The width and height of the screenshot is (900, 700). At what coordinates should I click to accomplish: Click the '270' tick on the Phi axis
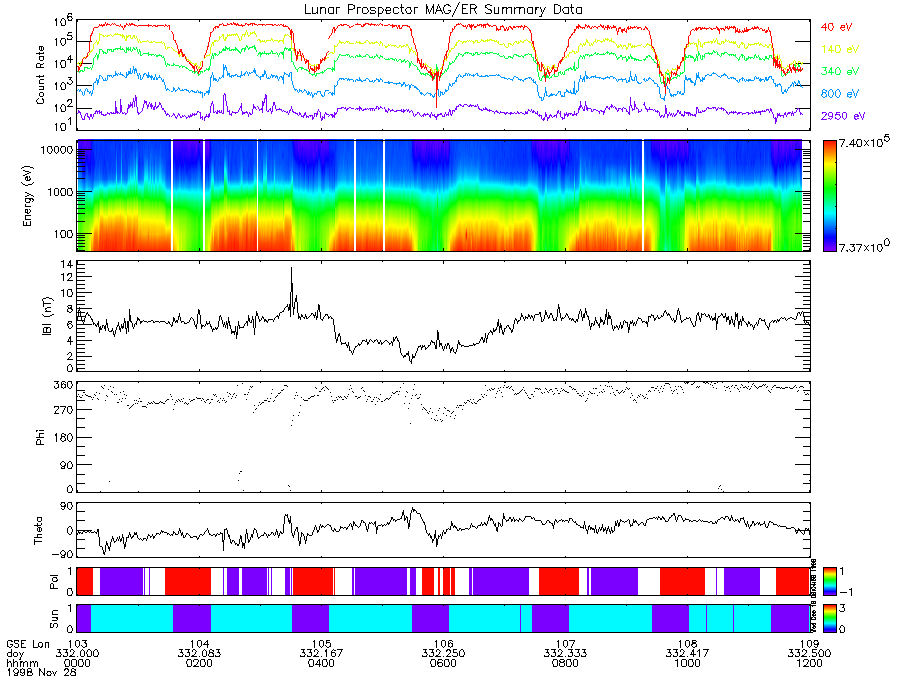(x=64, y=410)
